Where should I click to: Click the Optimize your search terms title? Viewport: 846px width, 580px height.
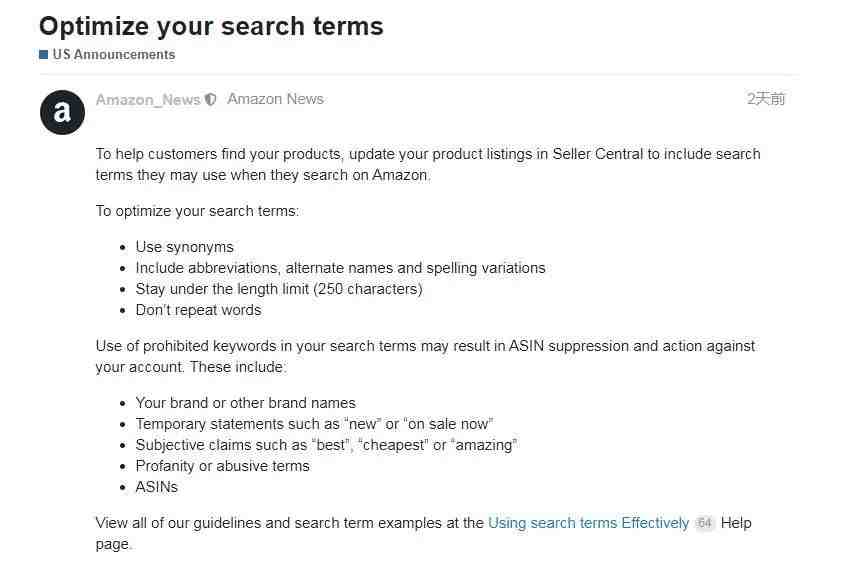tap(211, 26)
